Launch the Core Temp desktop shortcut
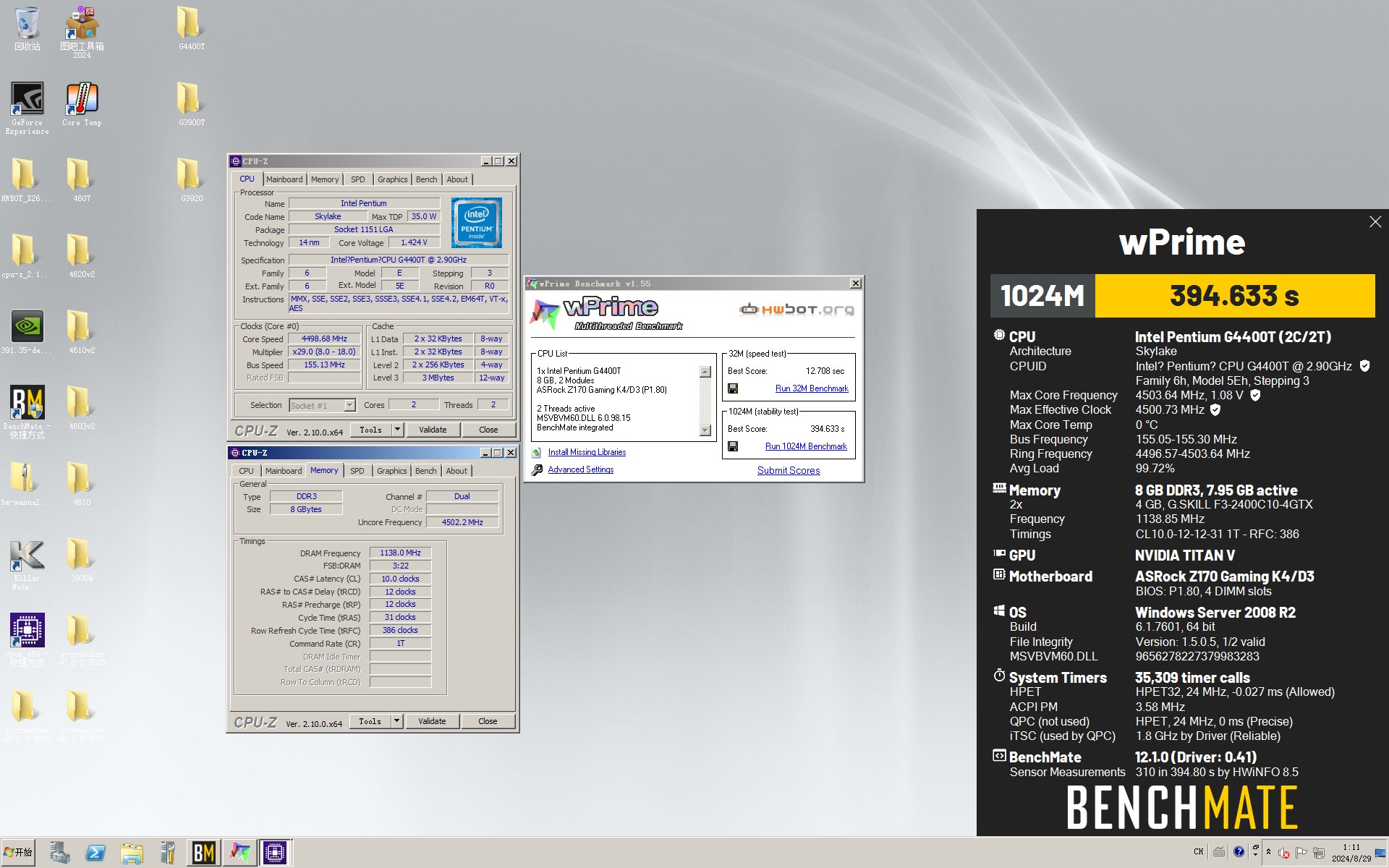This screenshot has width=1389, height=868. [82, 104]
